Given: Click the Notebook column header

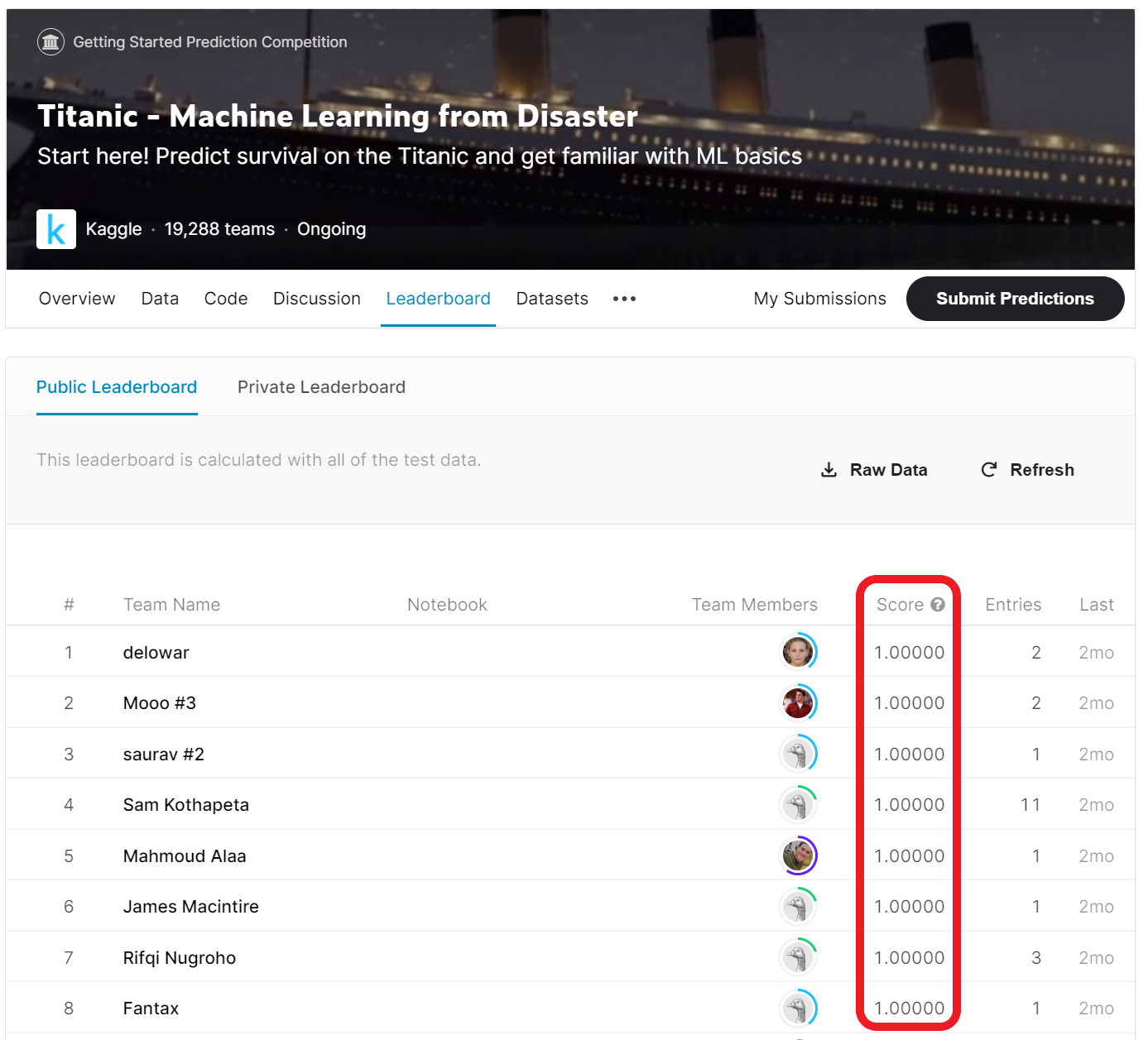Looking at the screenshot, I should (447, 605).
